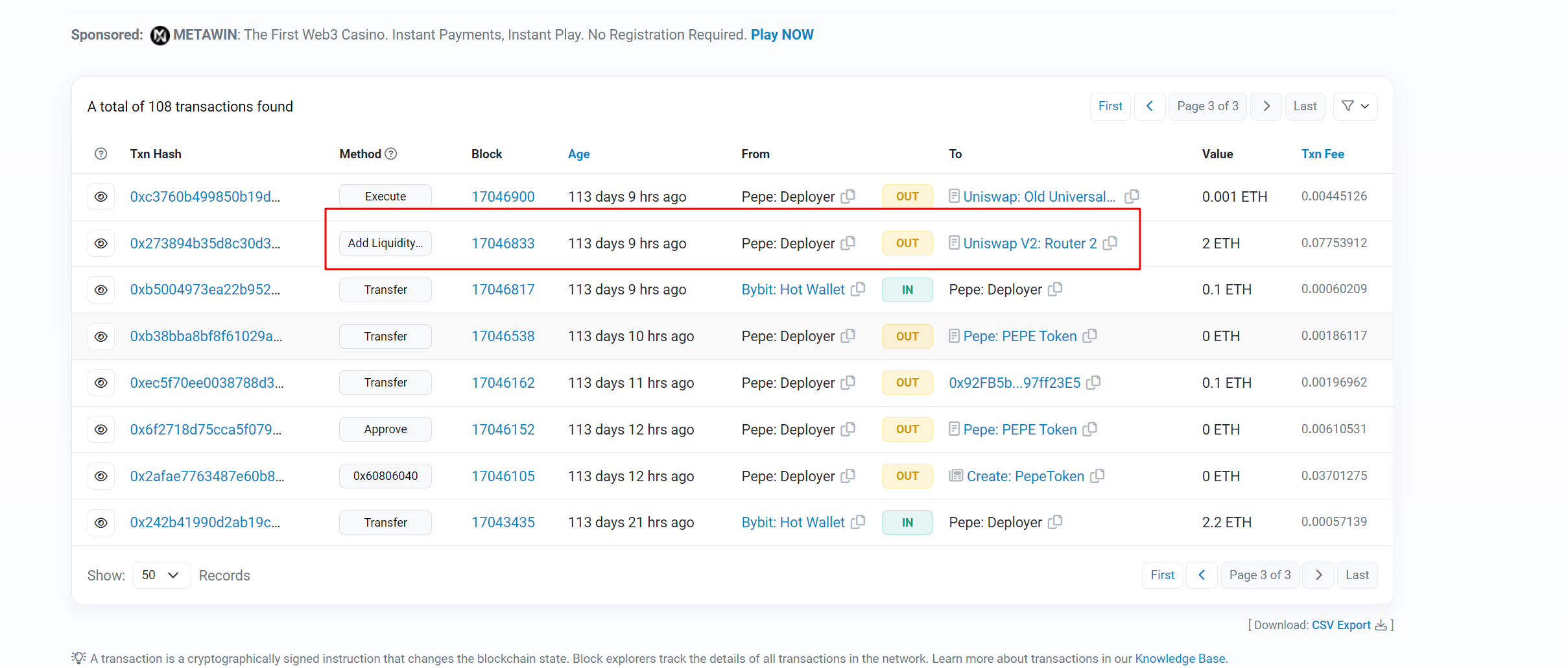Open the 0x92FB5b...97ff23E5 address link
This screenshot has width=1568, height=668.
click(1015, 383)
